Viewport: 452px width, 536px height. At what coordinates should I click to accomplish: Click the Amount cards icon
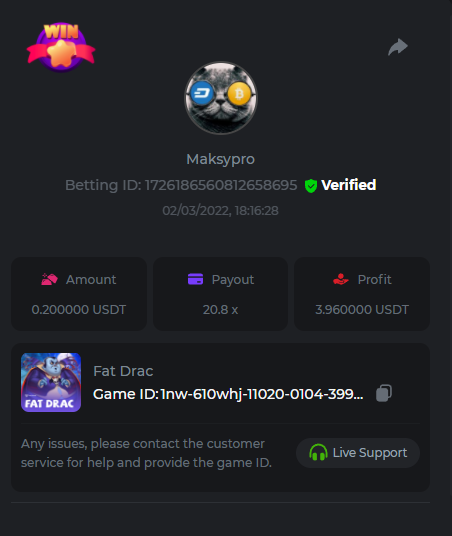pos(50,279)
